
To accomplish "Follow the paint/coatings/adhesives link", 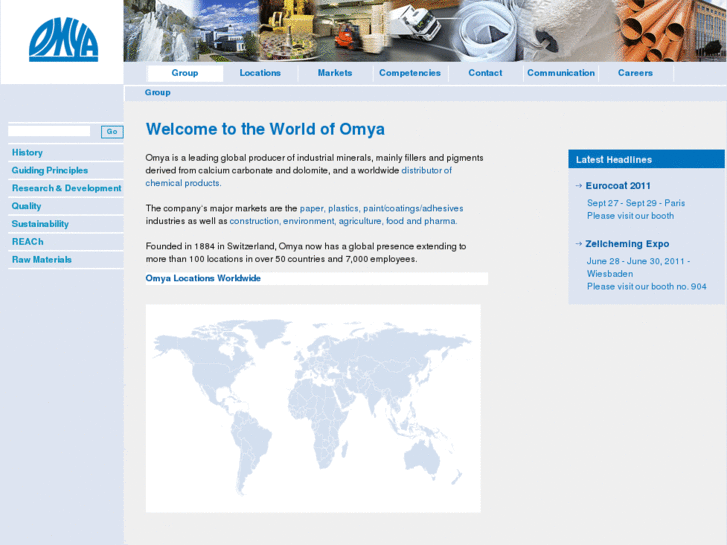I will 413,208.
